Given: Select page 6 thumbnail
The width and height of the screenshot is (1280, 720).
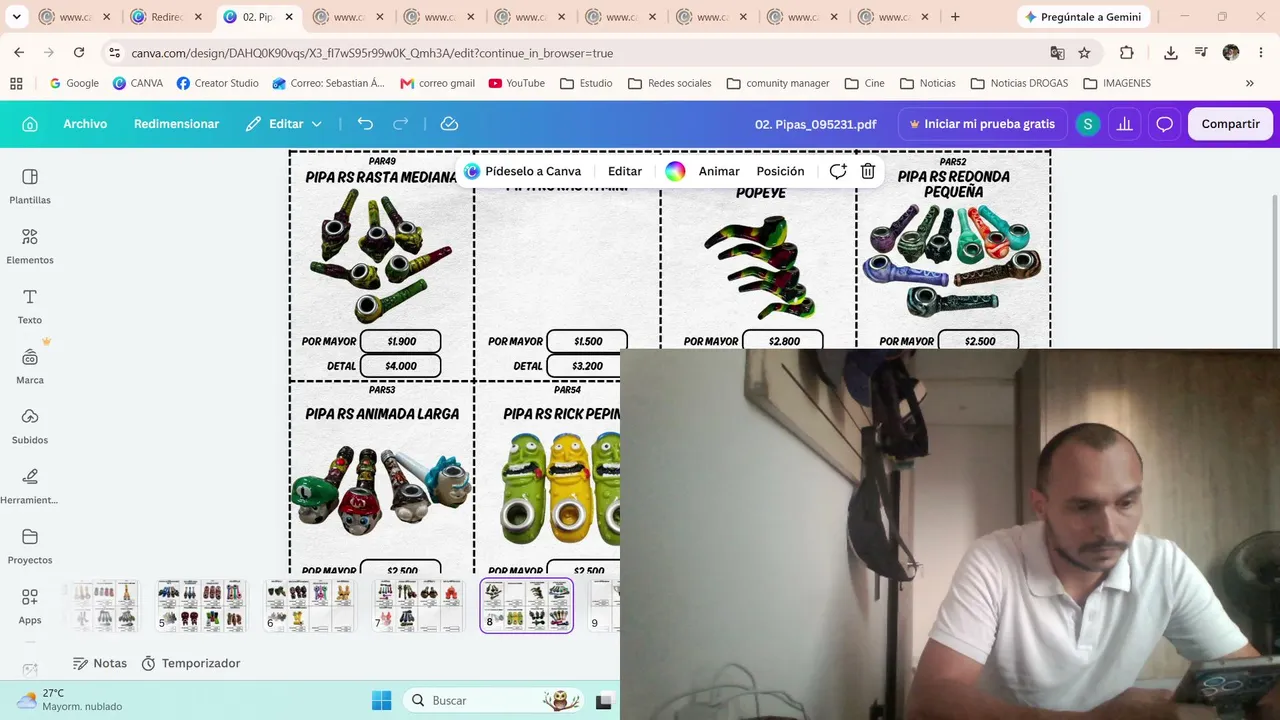Looking at the screenshot, I should (x=310, y=606).
